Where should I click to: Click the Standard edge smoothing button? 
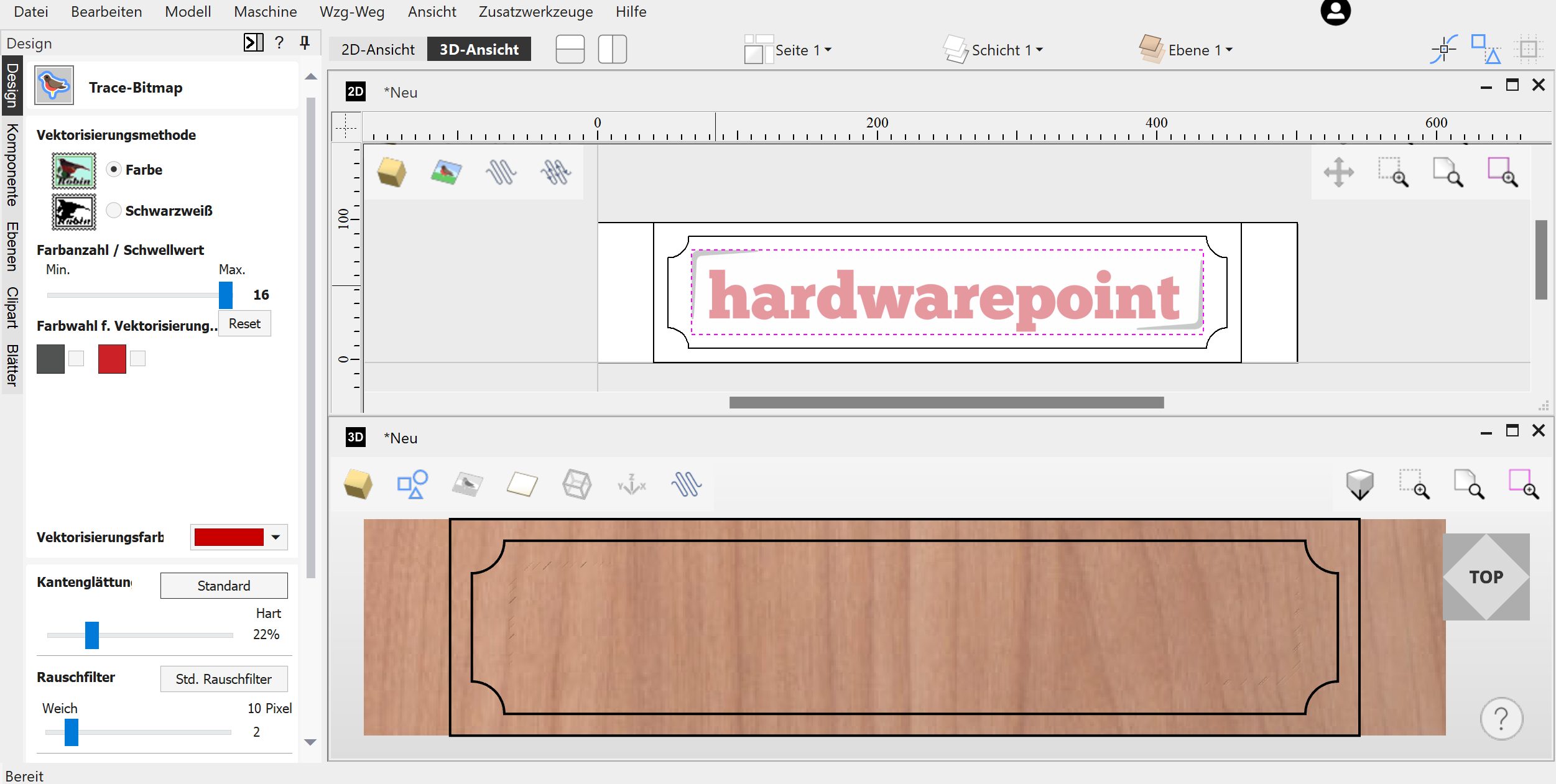click(224, 586)
